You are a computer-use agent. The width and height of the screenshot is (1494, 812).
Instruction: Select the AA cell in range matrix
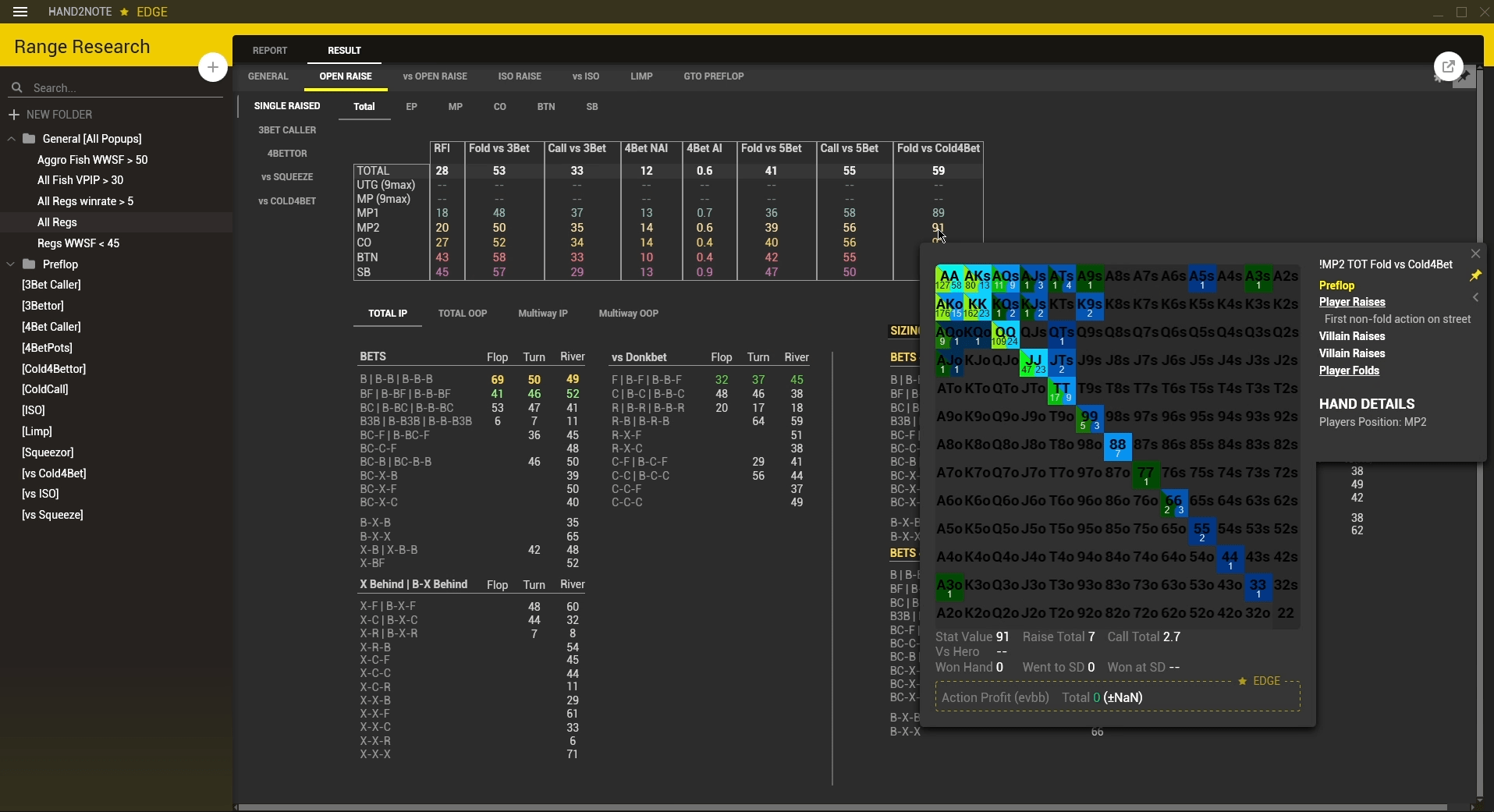click(x=949, y=278)
